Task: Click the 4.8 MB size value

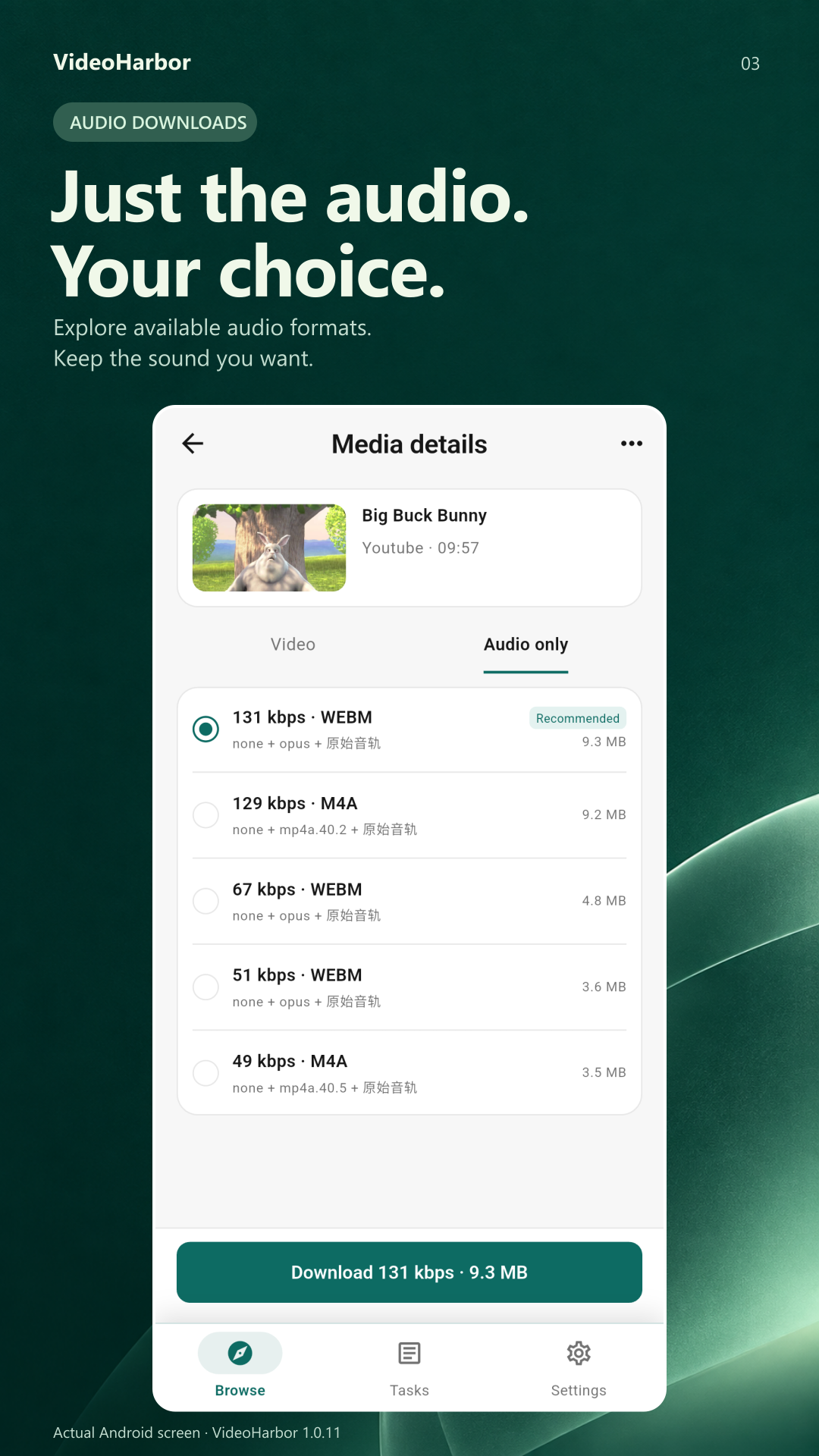Action: coord(604,901)
